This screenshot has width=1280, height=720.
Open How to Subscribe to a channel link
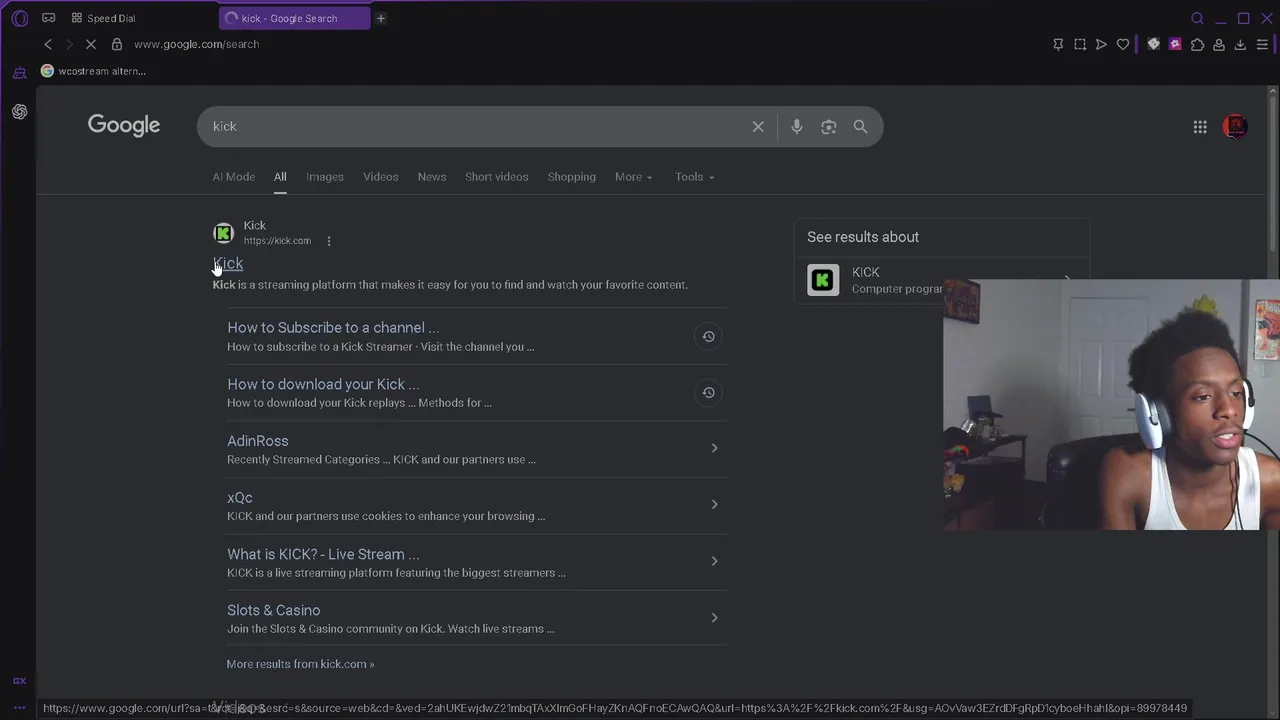pos(333,328)
